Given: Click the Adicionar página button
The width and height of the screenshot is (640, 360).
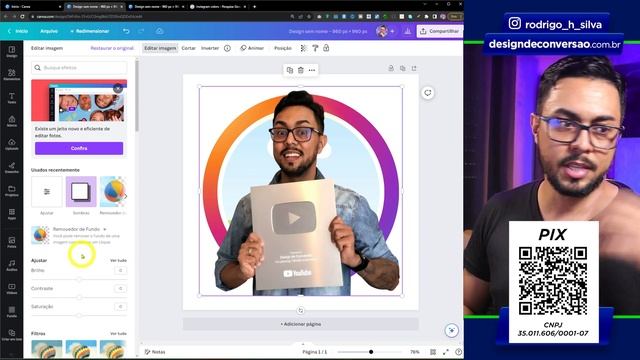Looking at the screenshot, I should 301,324.
